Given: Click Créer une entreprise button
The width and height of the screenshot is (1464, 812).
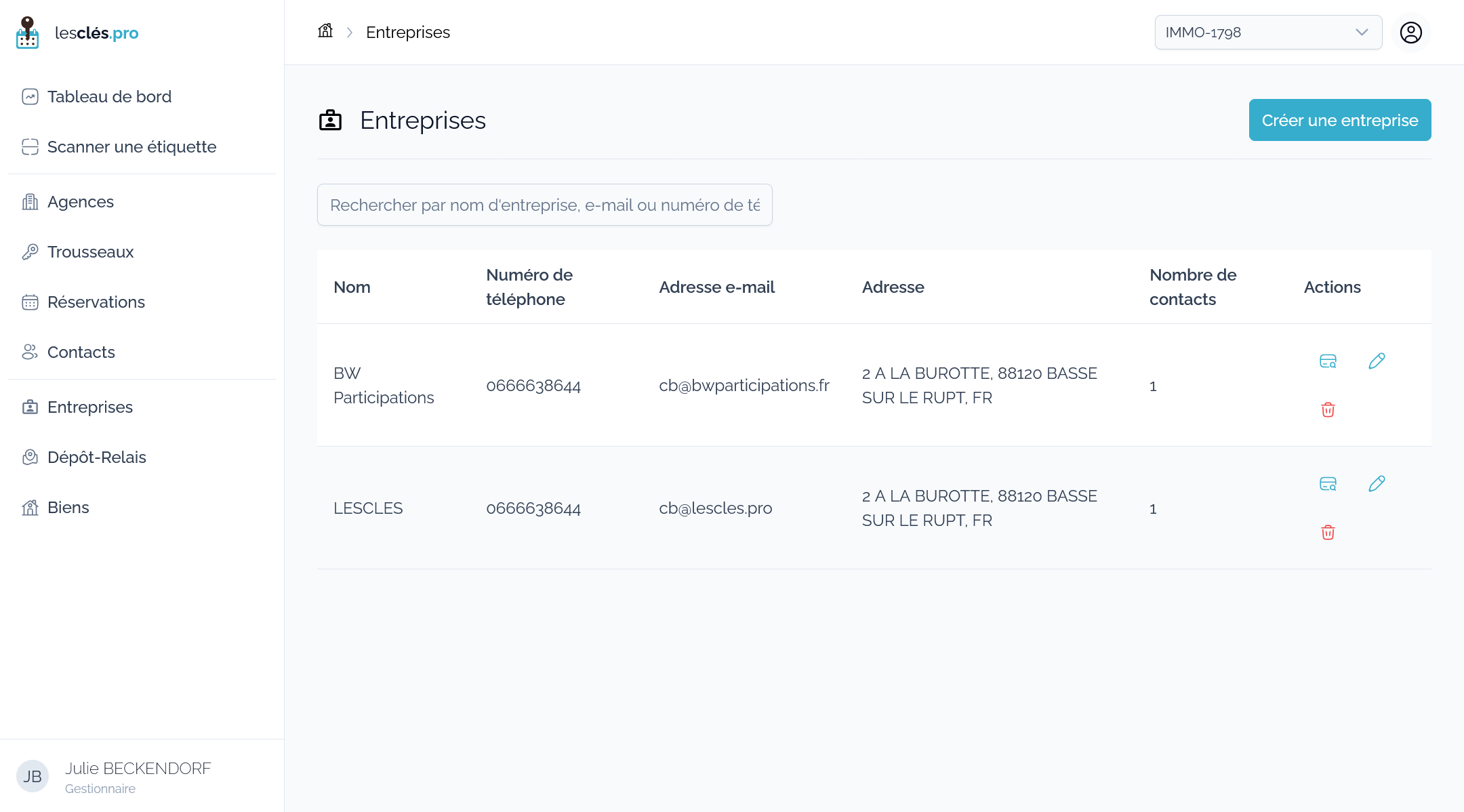Looking at the screenshot, I should point(1340,120).
